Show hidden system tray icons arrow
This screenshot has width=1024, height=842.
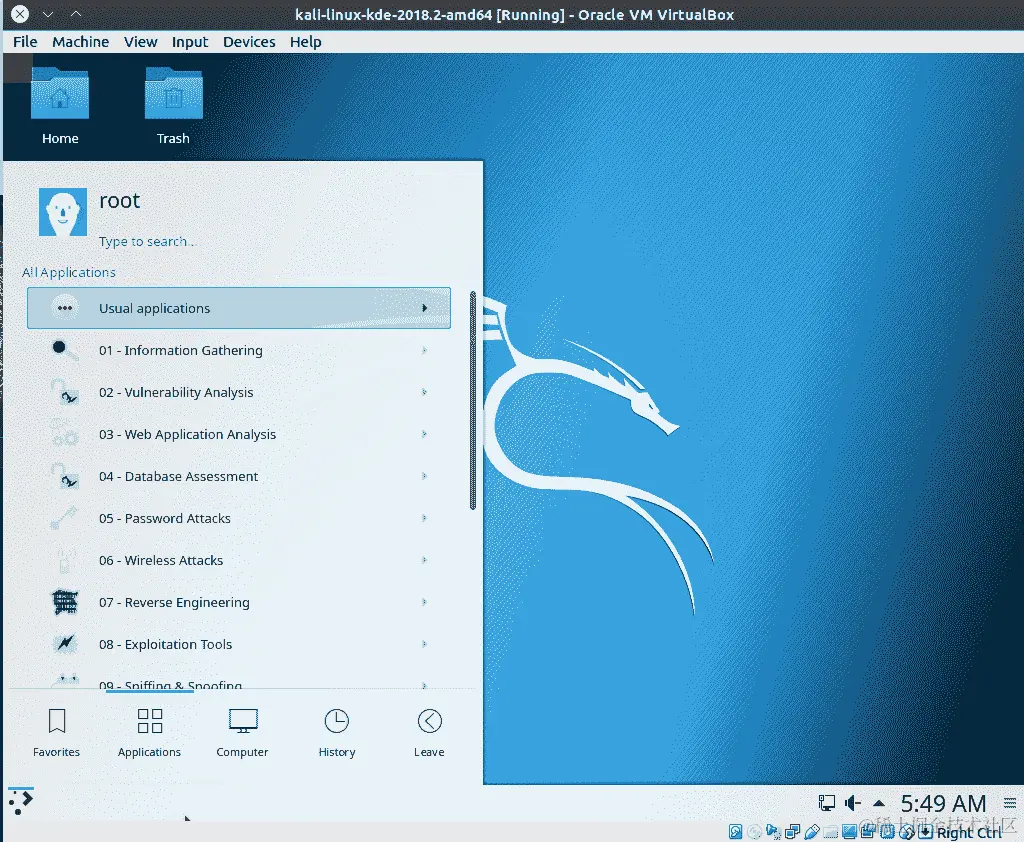(x=879, y=803)
